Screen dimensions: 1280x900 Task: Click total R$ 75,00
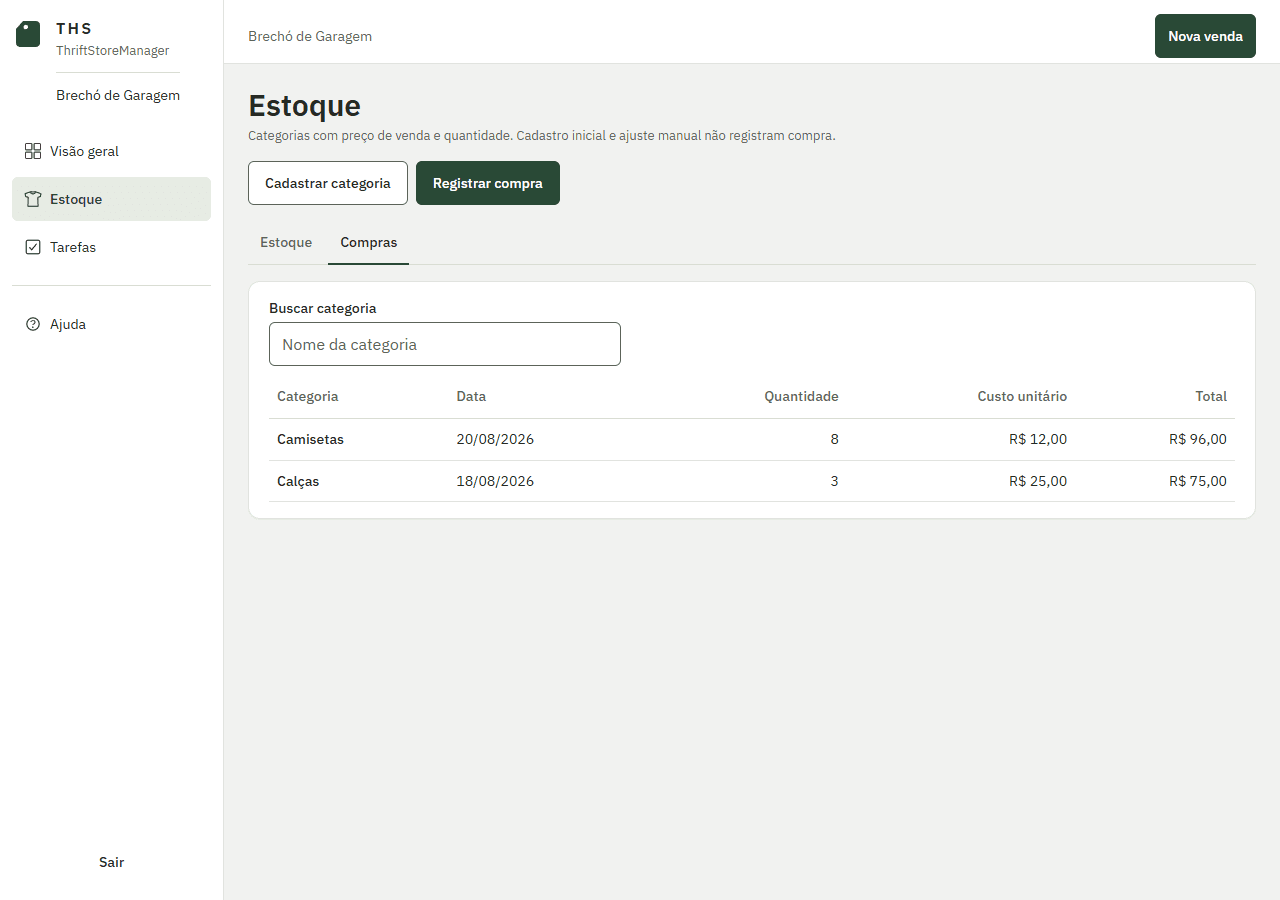[1197, 481]
